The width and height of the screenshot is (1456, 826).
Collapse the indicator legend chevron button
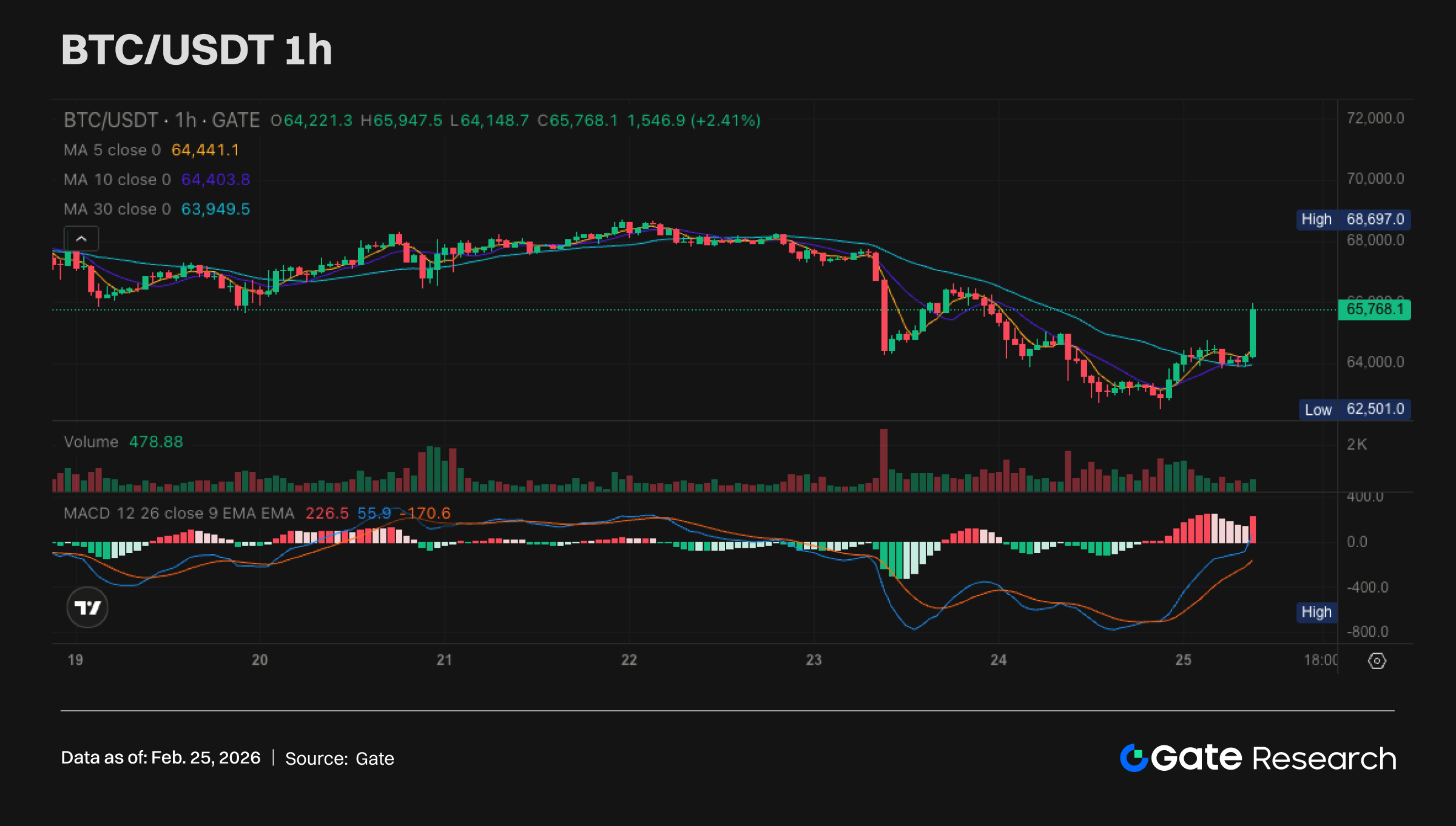pos(81,239)
